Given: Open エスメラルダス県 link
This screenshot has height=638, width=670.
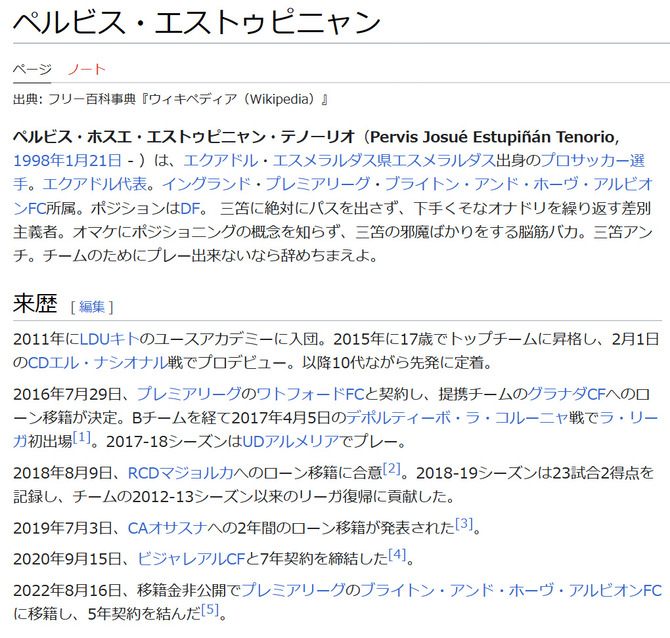Looking at the screenshot, I should [332, 161].
